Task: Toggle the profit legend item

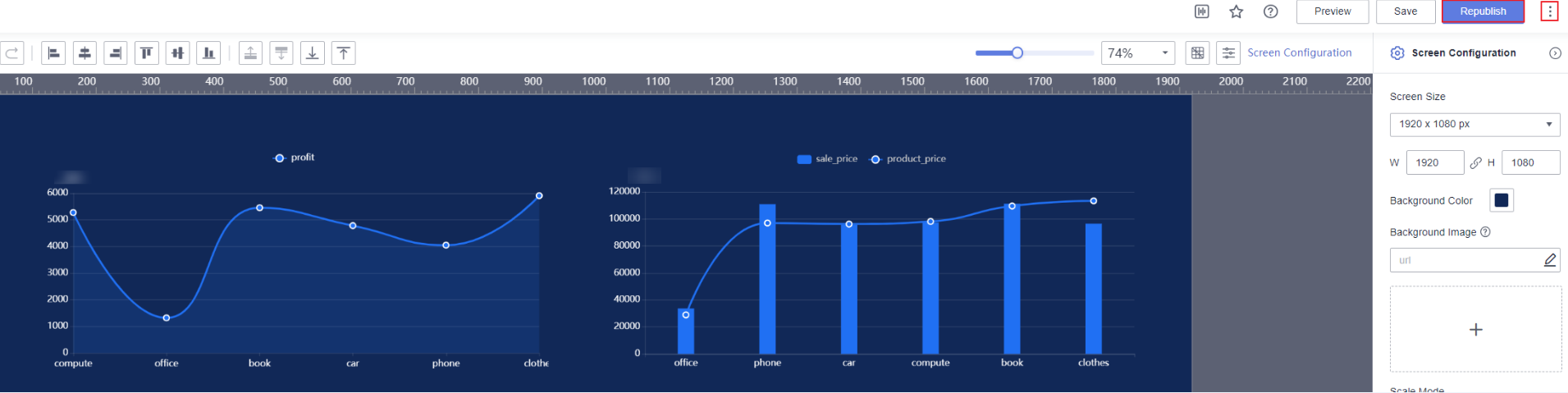Action: tap(294, 158)
